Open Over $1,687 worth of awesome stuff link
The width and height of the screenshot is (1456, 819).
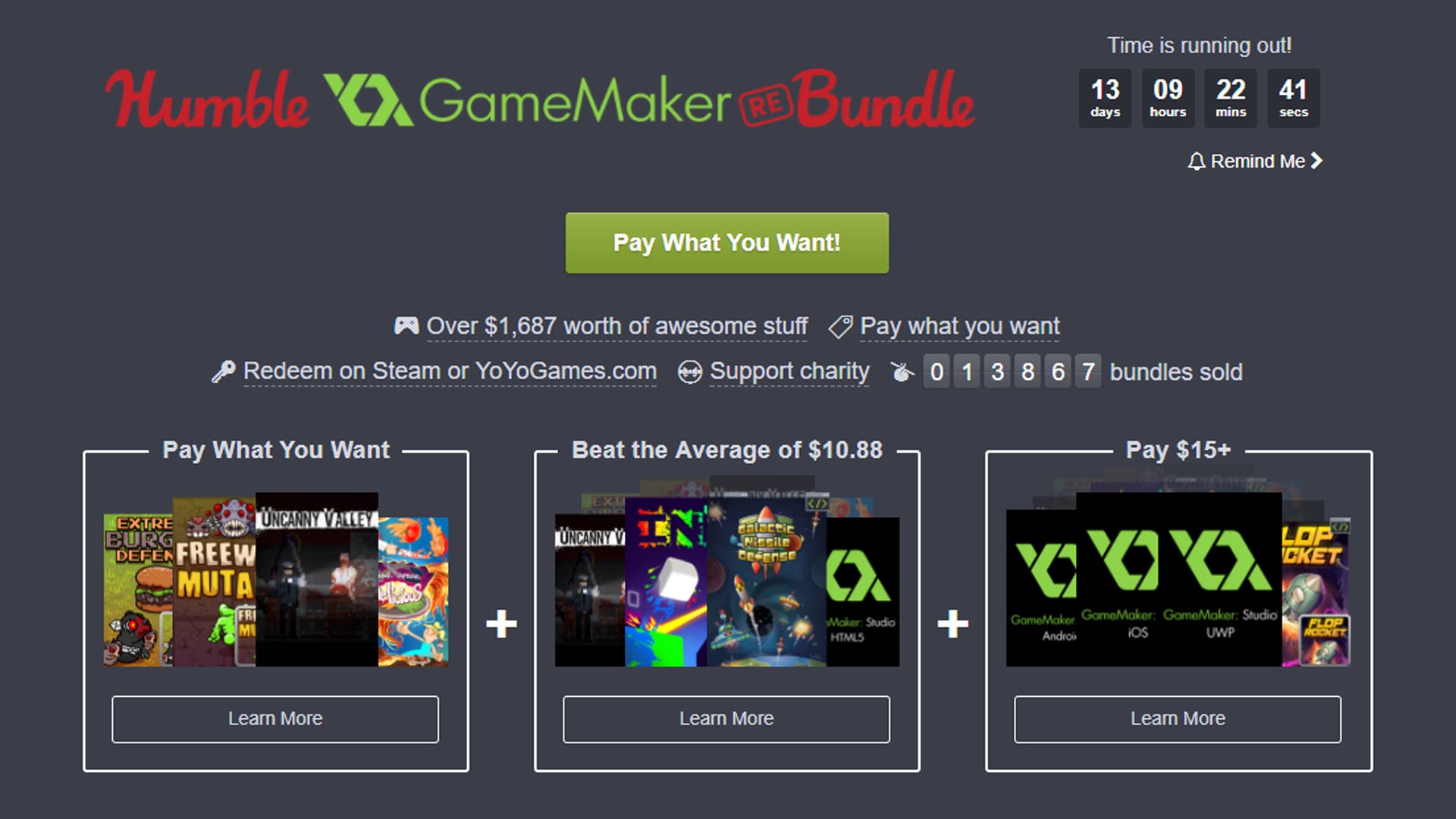(x=617, y=326)
